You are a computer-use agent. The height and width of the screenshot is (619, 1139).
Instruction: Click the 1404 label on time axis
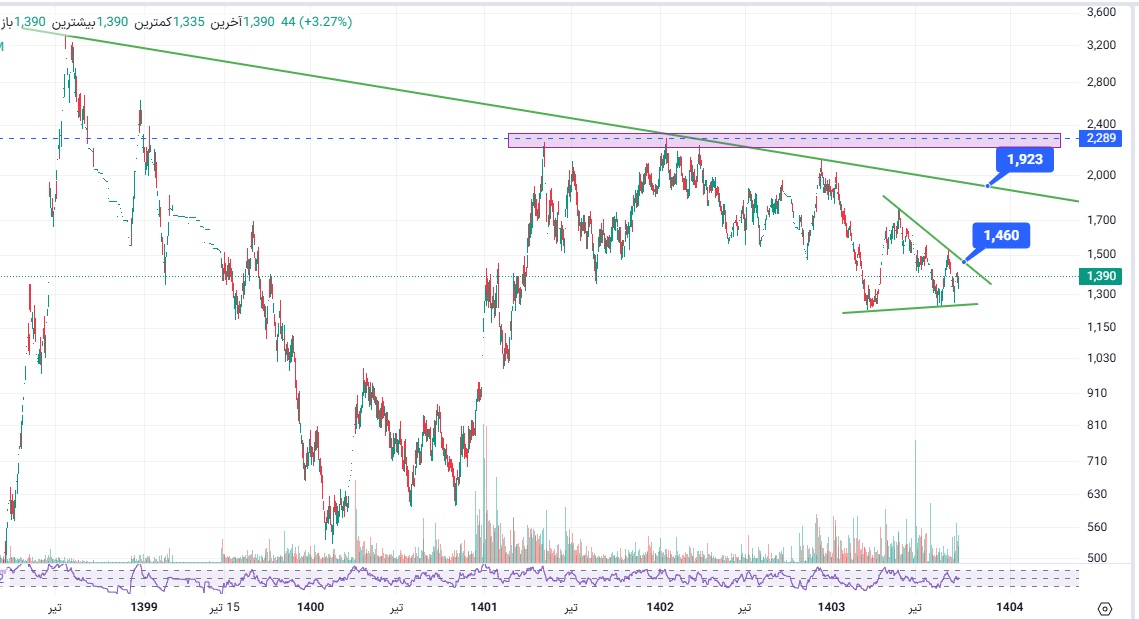tap(1009, 607)
